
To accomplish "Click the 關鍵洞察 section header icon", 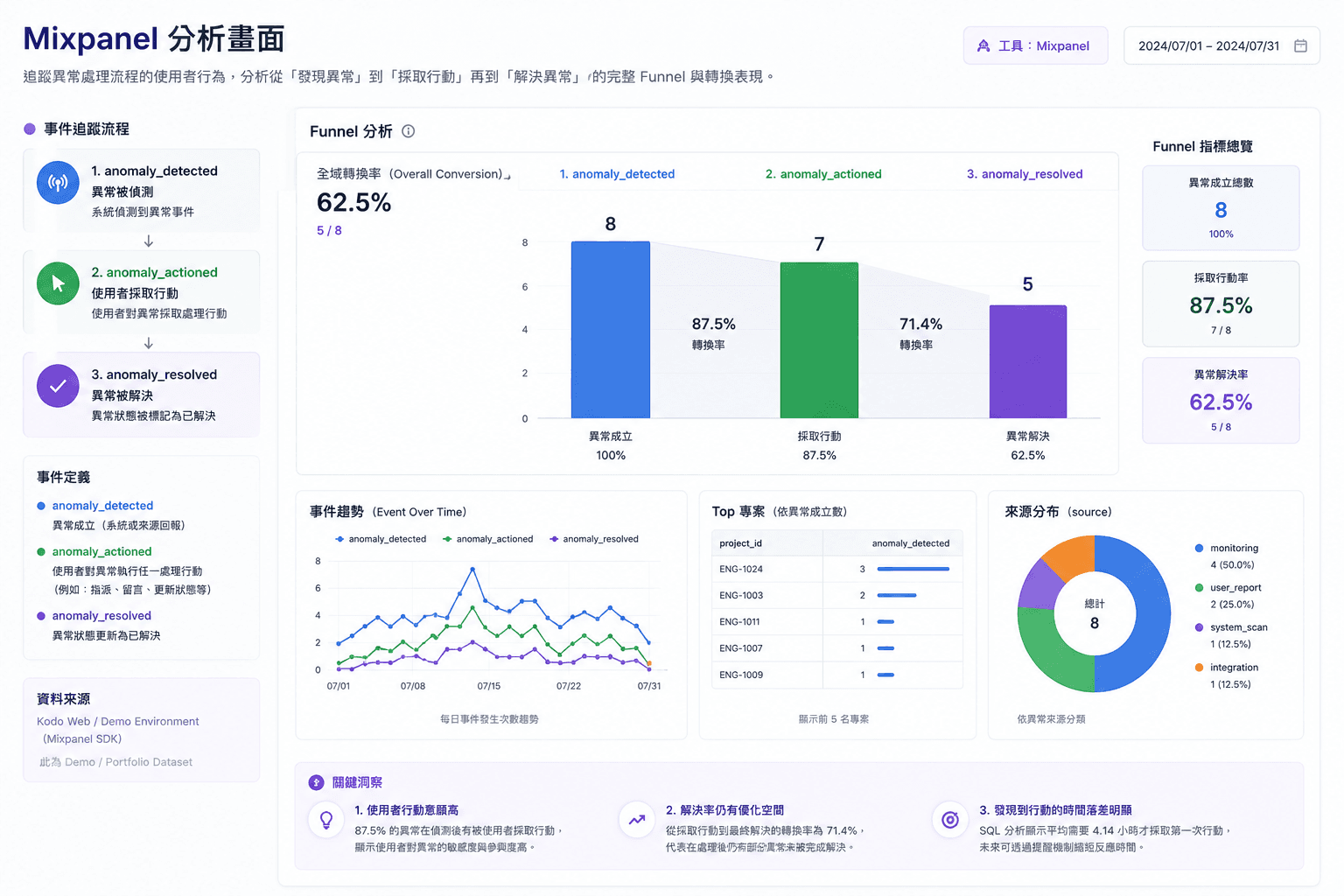I will (316, 782).
